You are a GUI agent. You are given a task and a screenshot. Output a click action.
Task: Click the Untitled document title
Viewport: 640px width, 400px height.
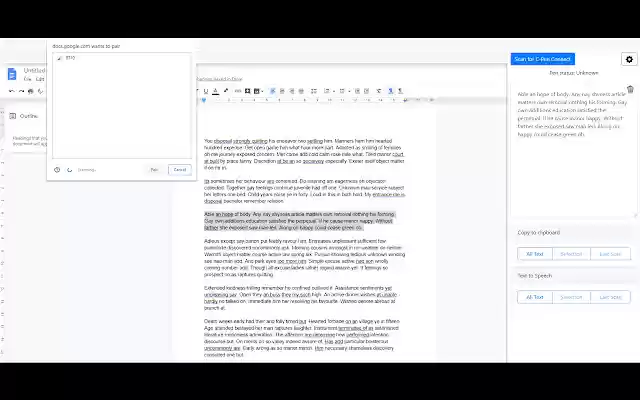pos(34,70)
